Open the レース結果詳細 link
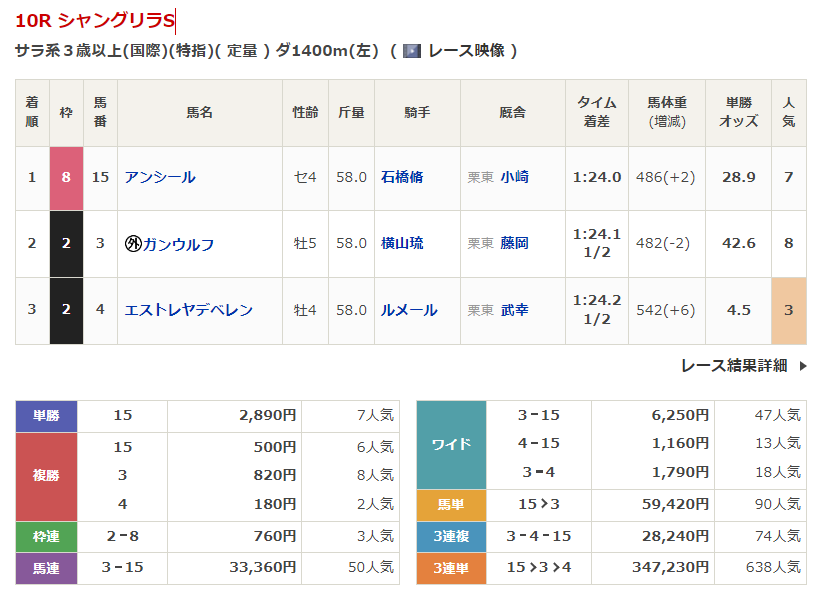 734,366
